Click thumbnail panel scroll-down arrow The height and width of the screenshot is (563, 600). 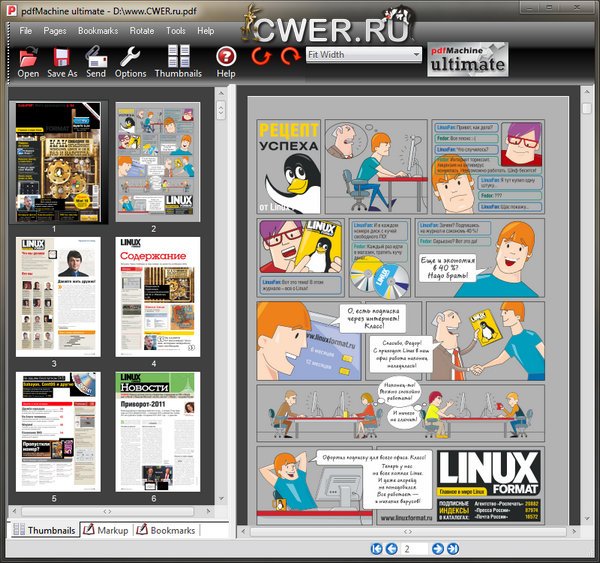click(x=221, y=499)
